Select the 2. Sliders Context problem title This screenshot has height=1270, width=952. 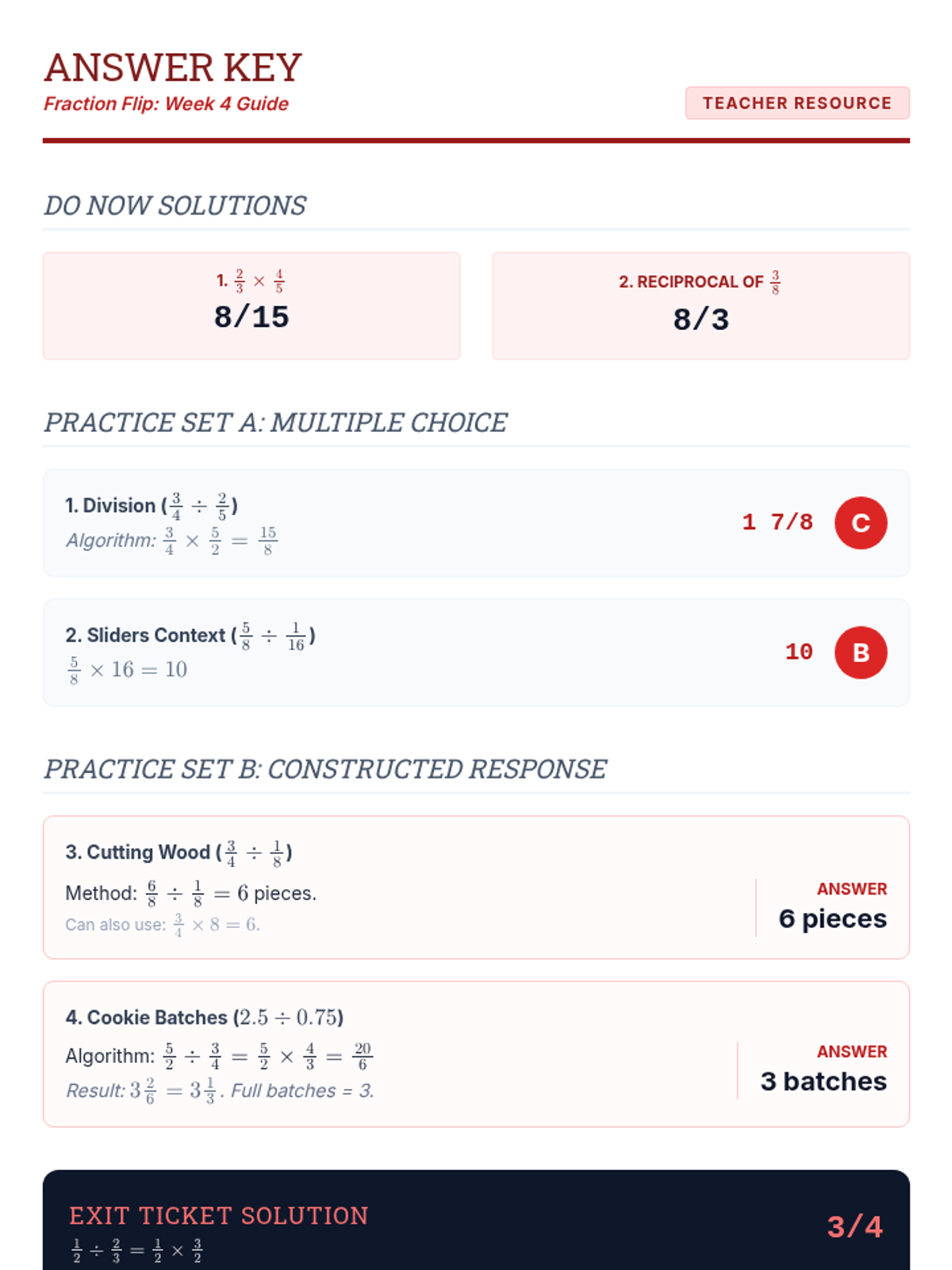190,635
